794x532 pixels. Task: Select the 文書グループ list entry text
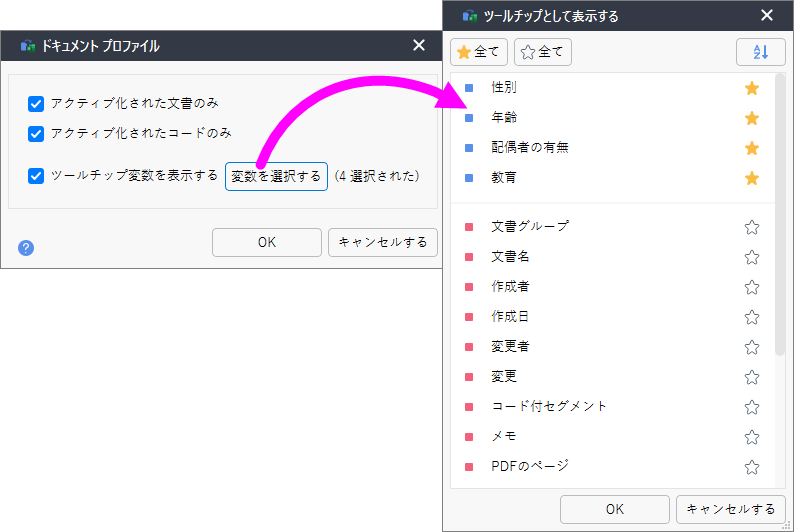tap(530, 226)
